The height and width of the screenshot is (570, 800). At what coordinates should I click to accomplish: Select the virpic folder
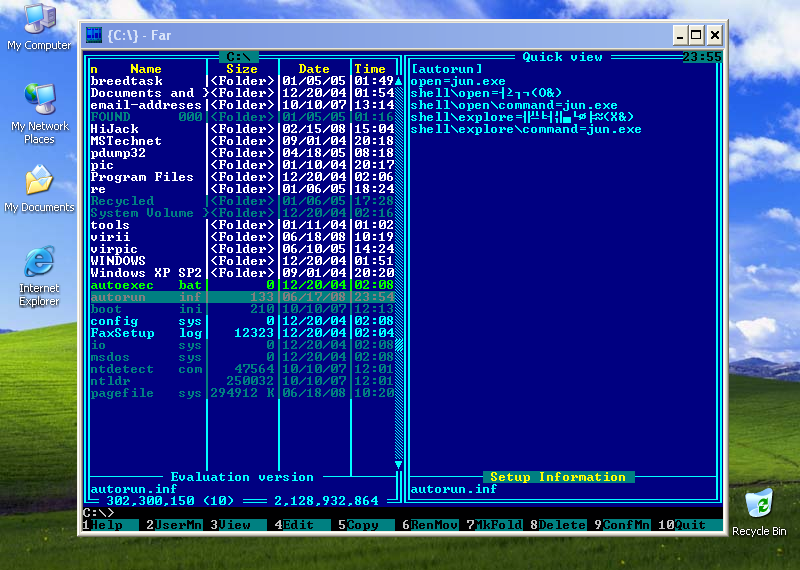coord(242,249)
